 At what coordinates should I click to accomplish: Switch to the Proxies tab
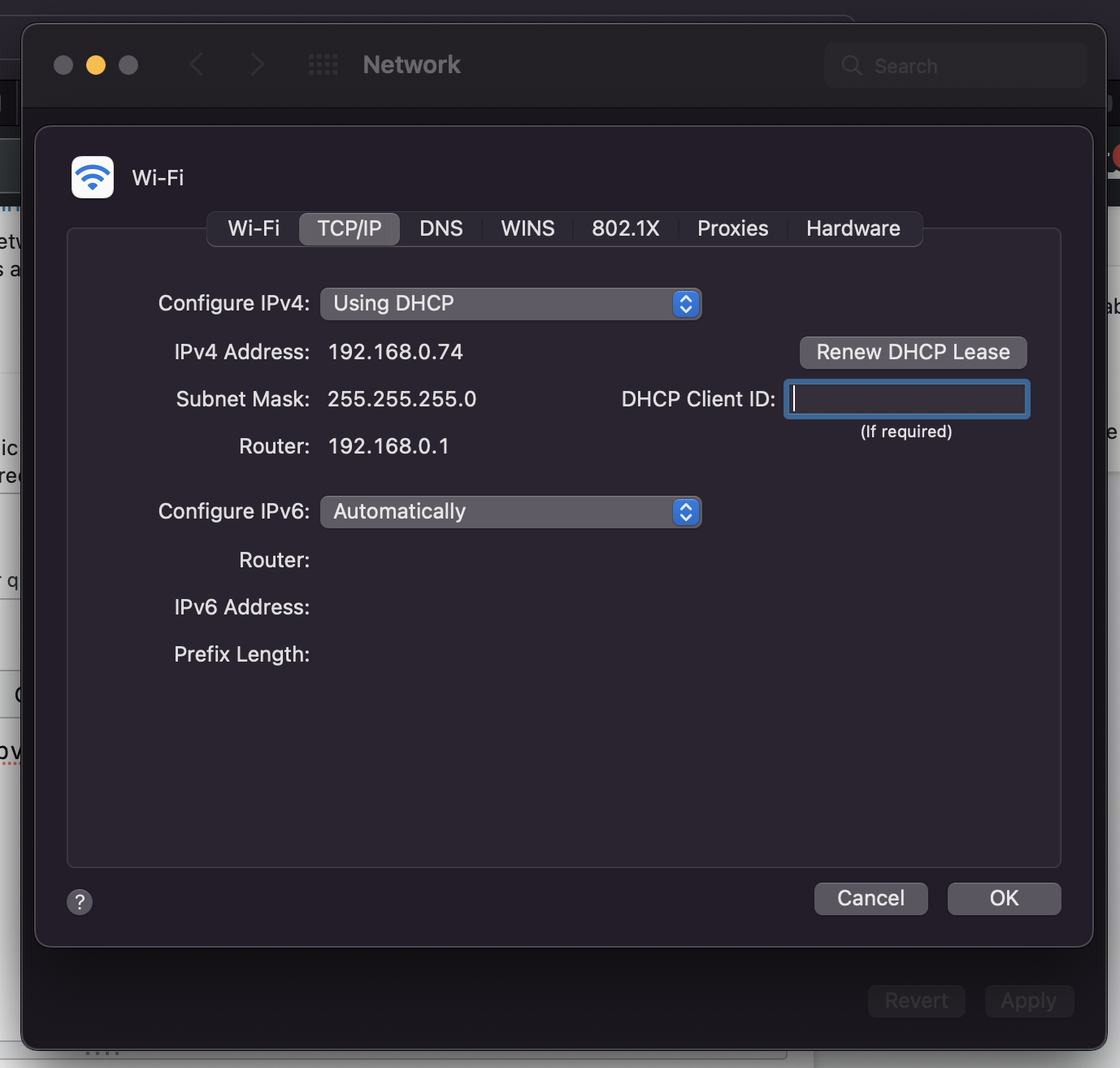pyautogui.click(x=733, y=228)
